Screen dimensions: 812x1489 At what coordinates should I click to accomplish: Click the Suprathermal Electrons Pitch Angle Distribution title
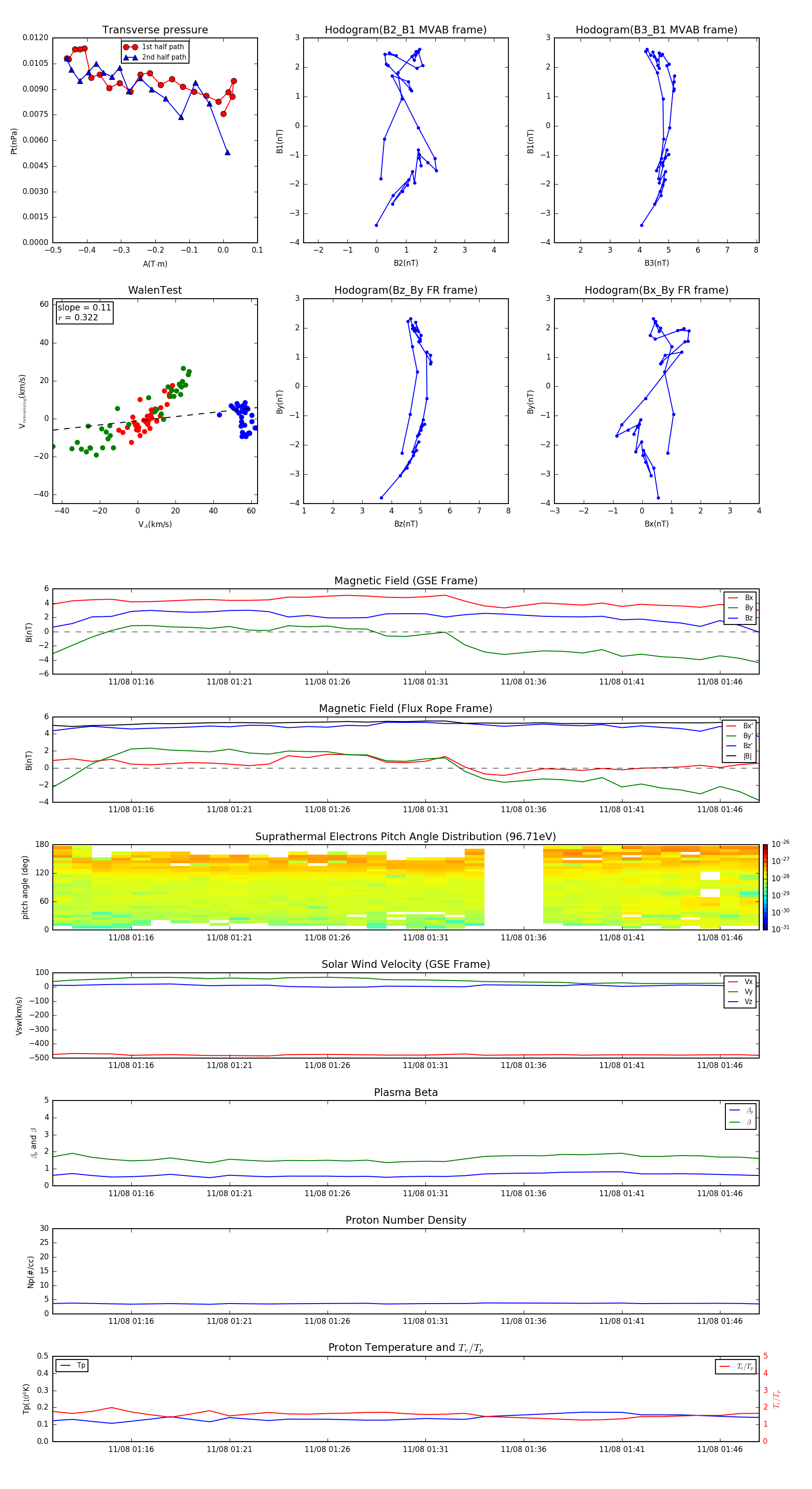(406, 837)
